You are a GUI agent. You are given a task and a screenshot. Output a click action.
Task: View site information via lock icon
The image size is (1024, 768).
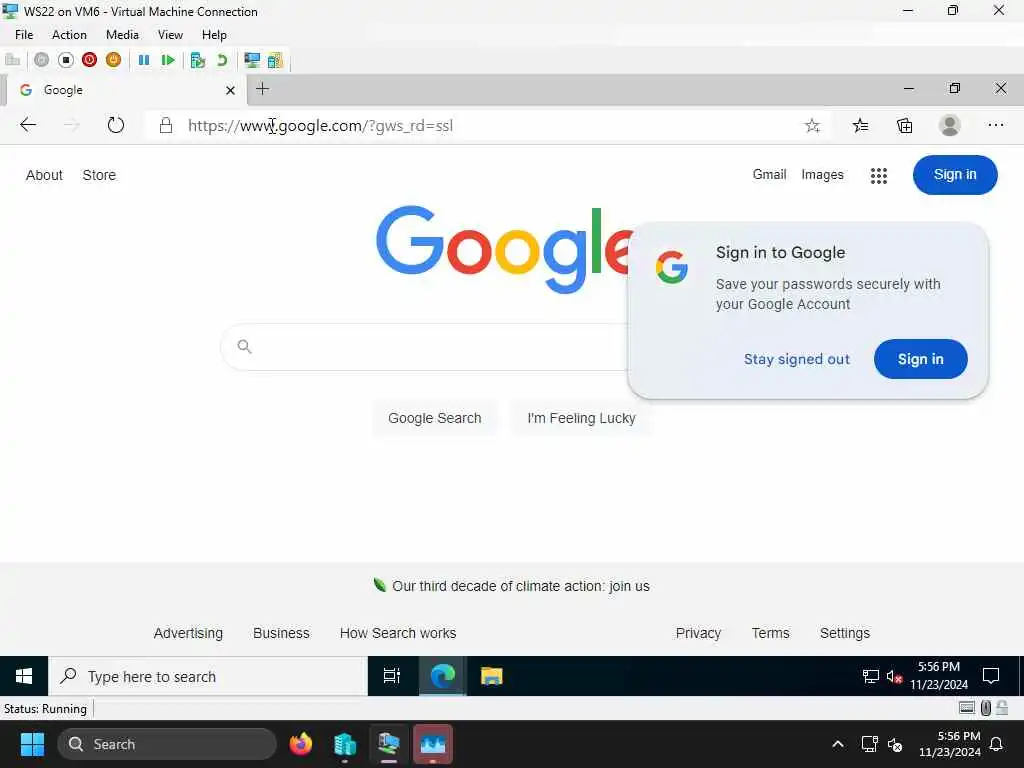(166, 125)
